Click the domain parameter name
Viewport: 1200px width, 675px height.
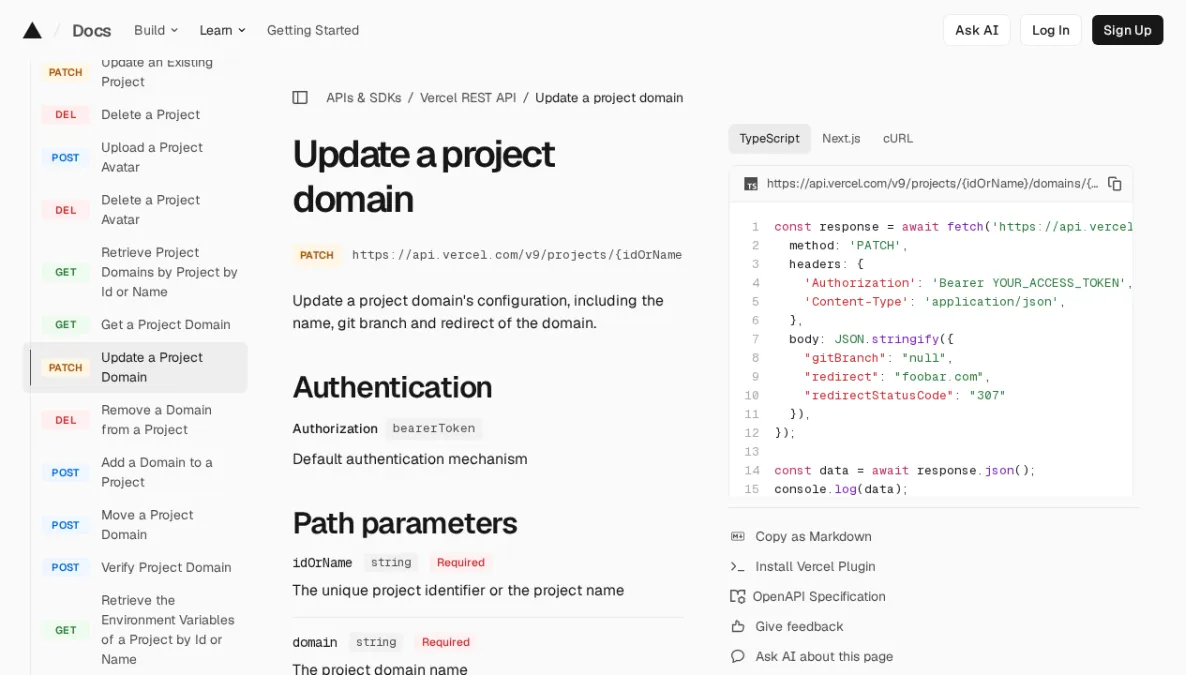click(315, 642)
